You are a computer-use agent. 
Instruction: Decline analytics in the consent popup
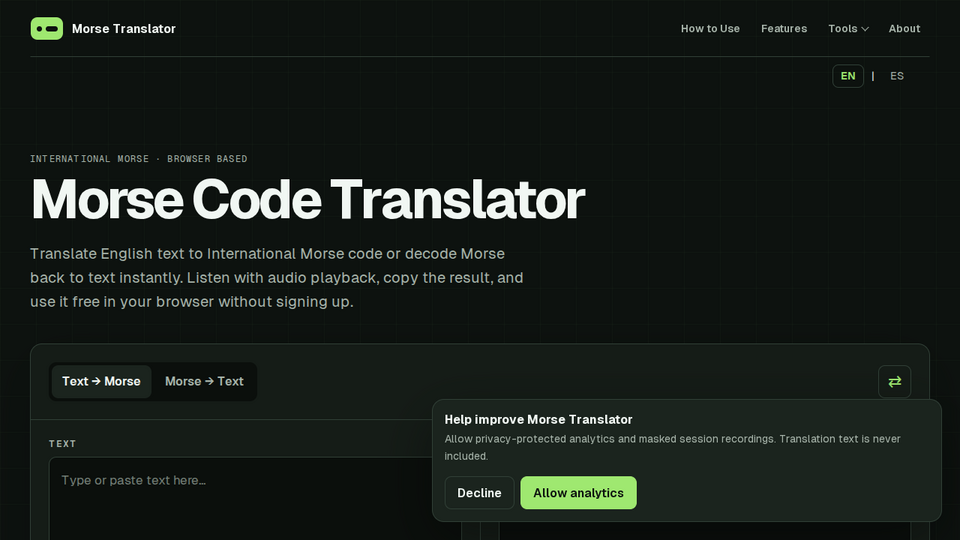479,493
